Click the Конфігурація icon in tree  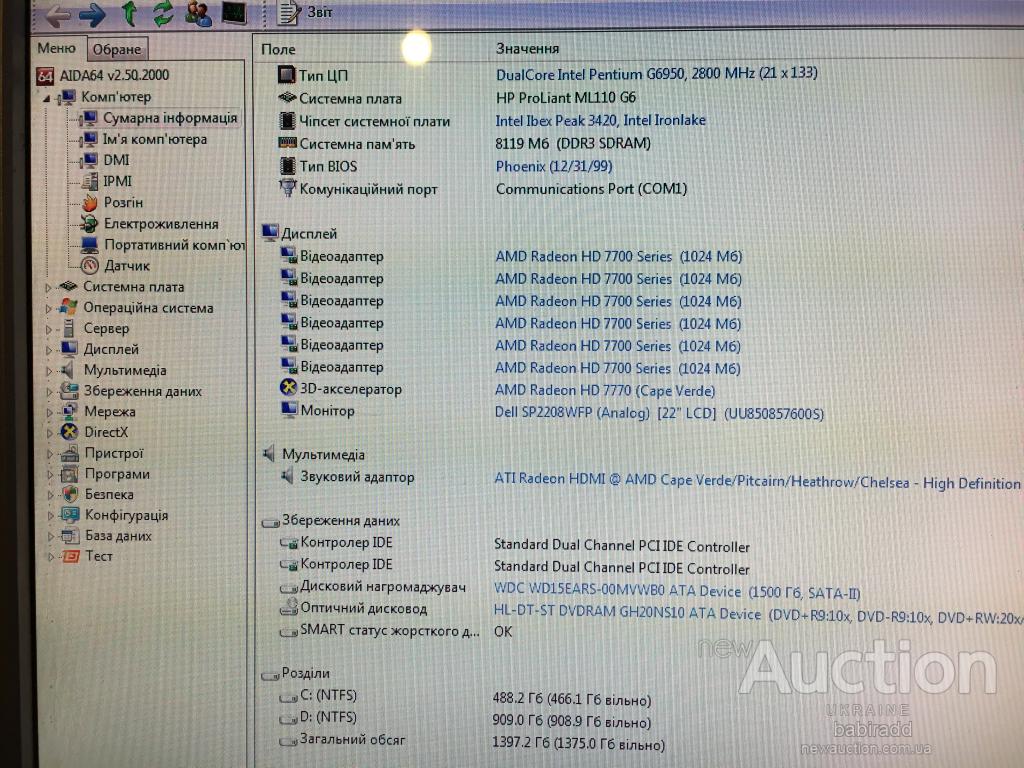tap(70, 515)
